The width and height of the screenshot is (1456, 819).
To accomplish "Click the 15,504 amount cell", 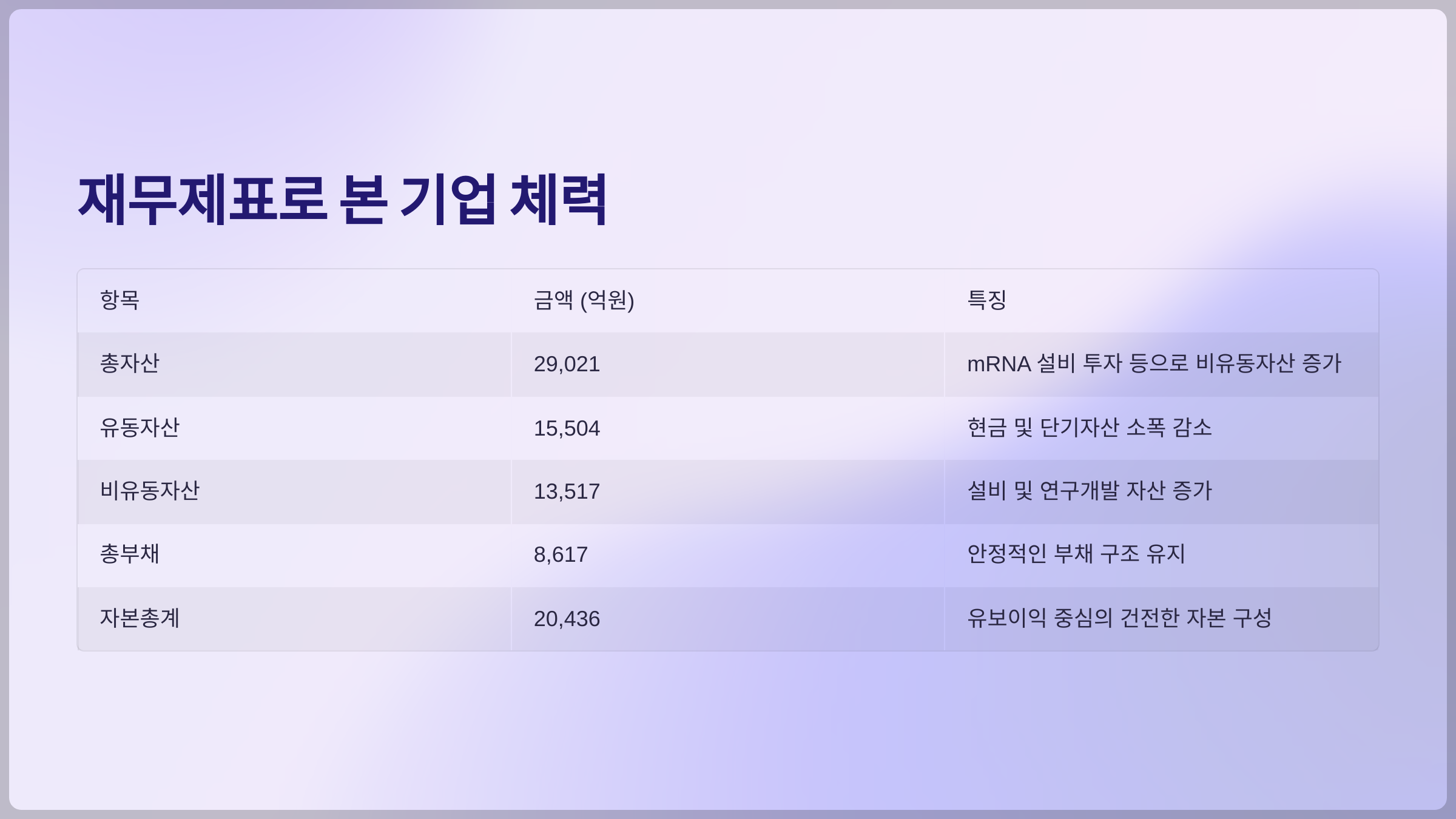I will (x=567, y=429).
